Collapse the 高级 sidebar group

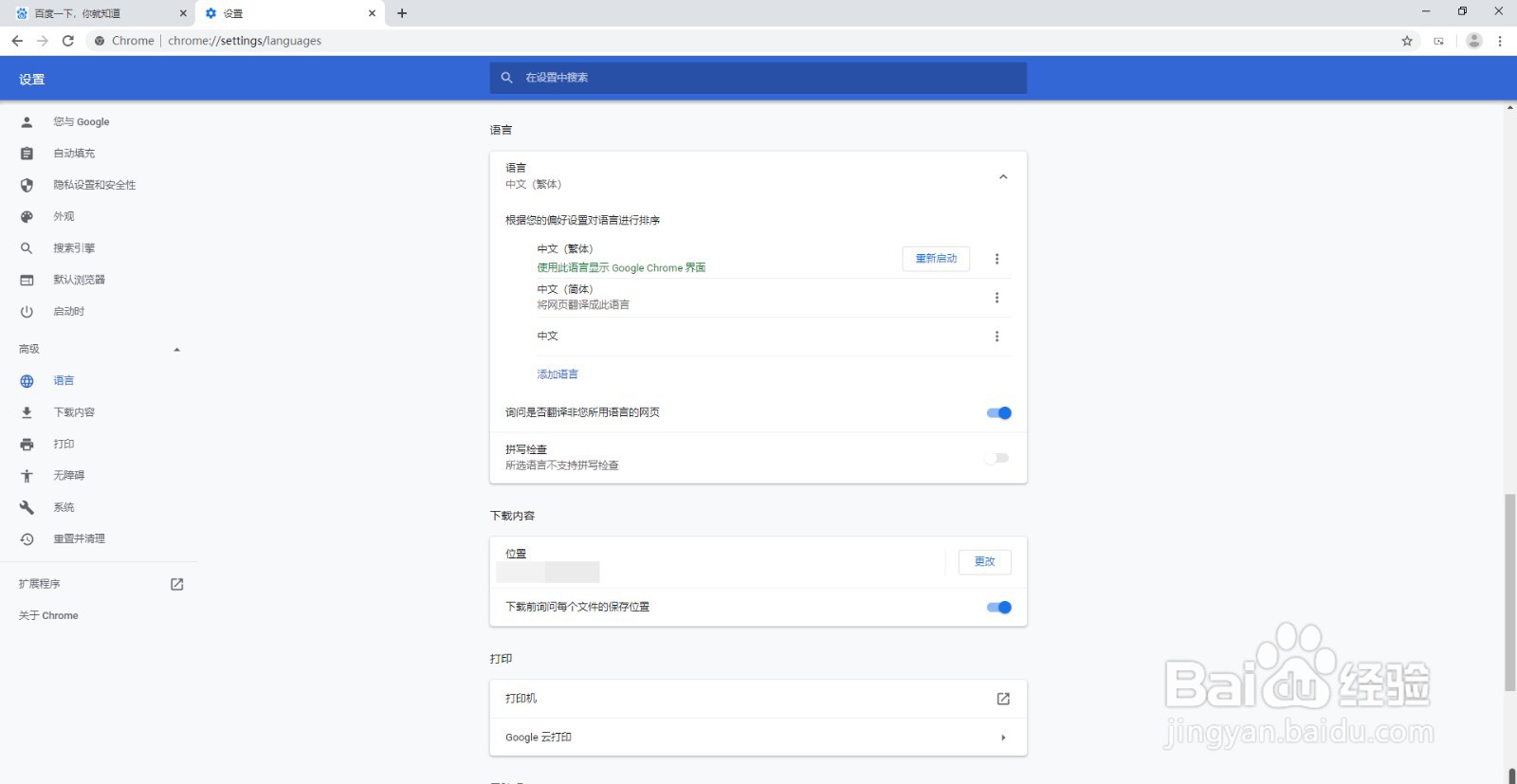click(176, 350)
